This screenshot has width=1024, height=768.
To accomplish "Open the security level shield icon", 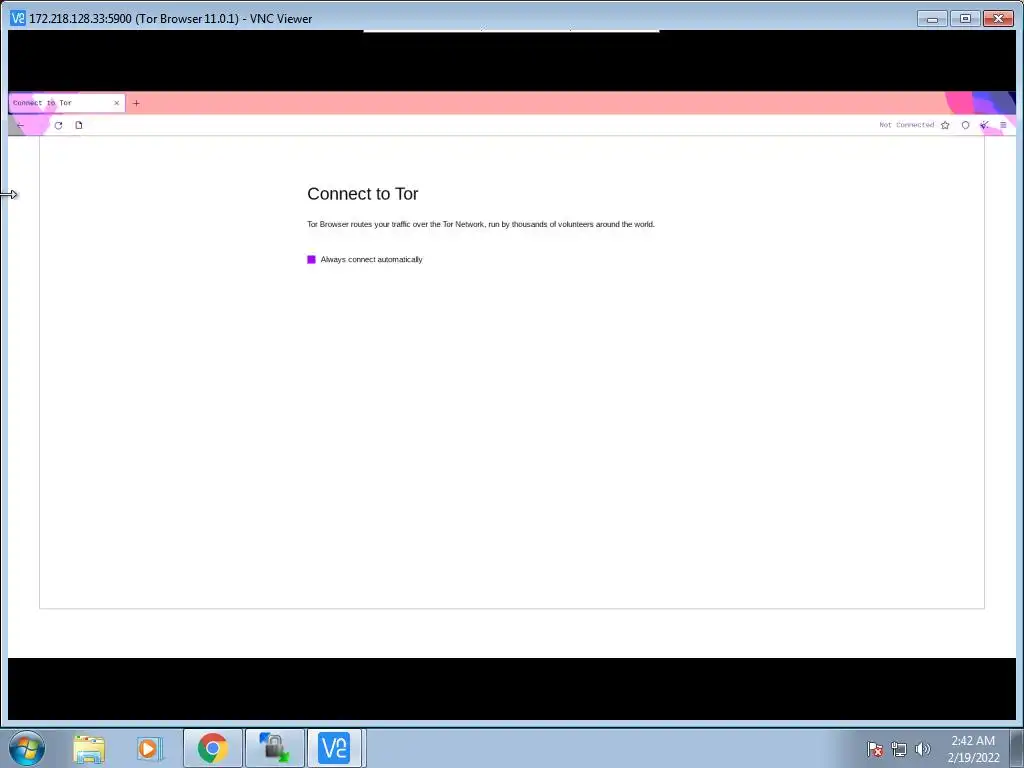I will pos(965,125).
